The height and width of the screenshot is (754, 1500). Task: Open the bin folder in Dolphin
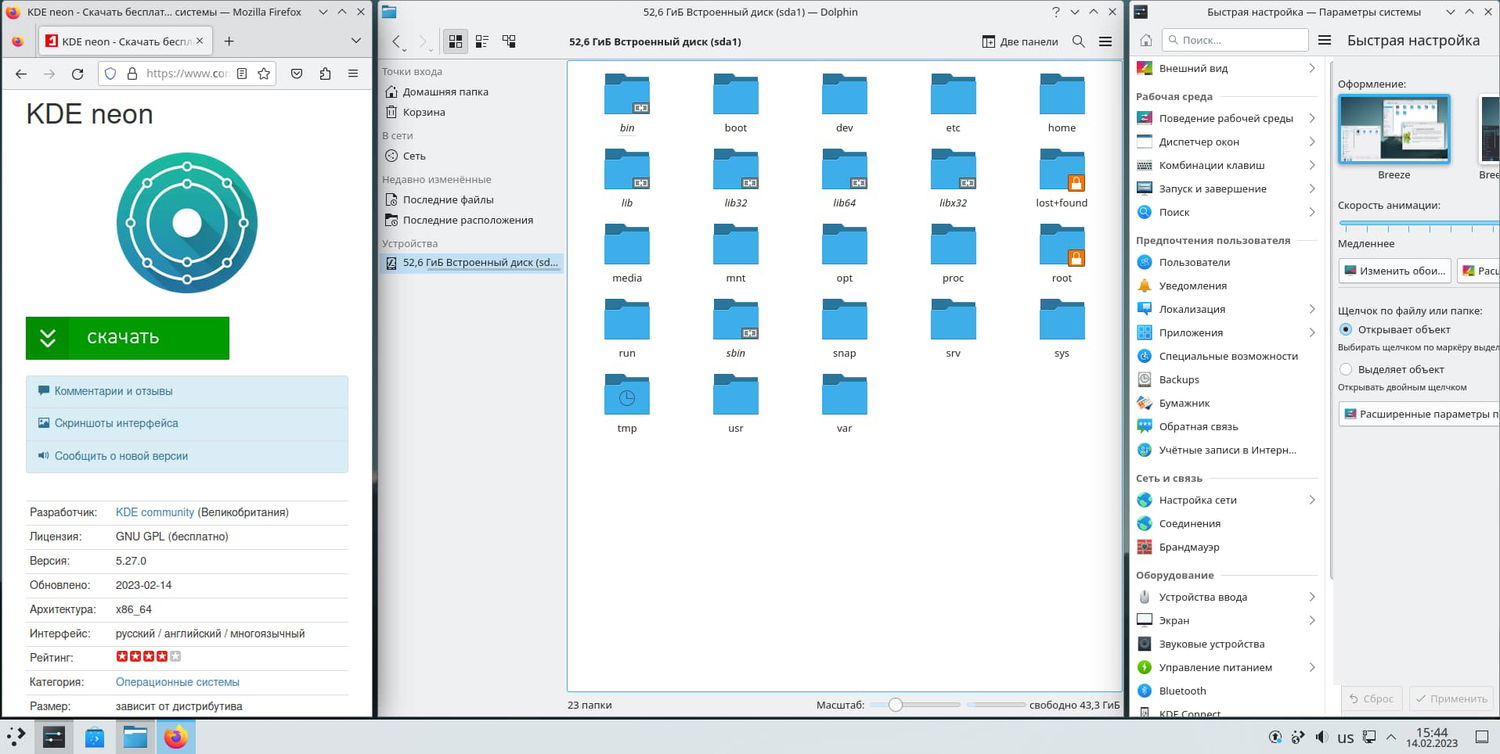pos(627,103)
